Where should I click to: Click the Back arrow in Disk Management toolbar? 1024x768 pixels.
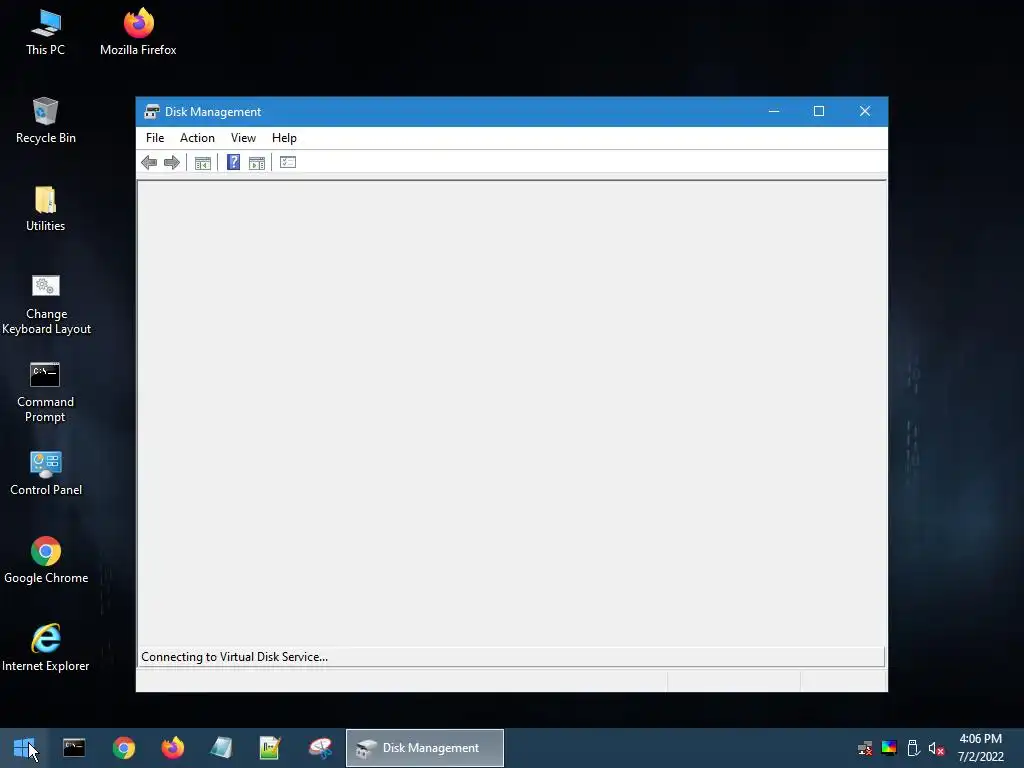(149, 163)
